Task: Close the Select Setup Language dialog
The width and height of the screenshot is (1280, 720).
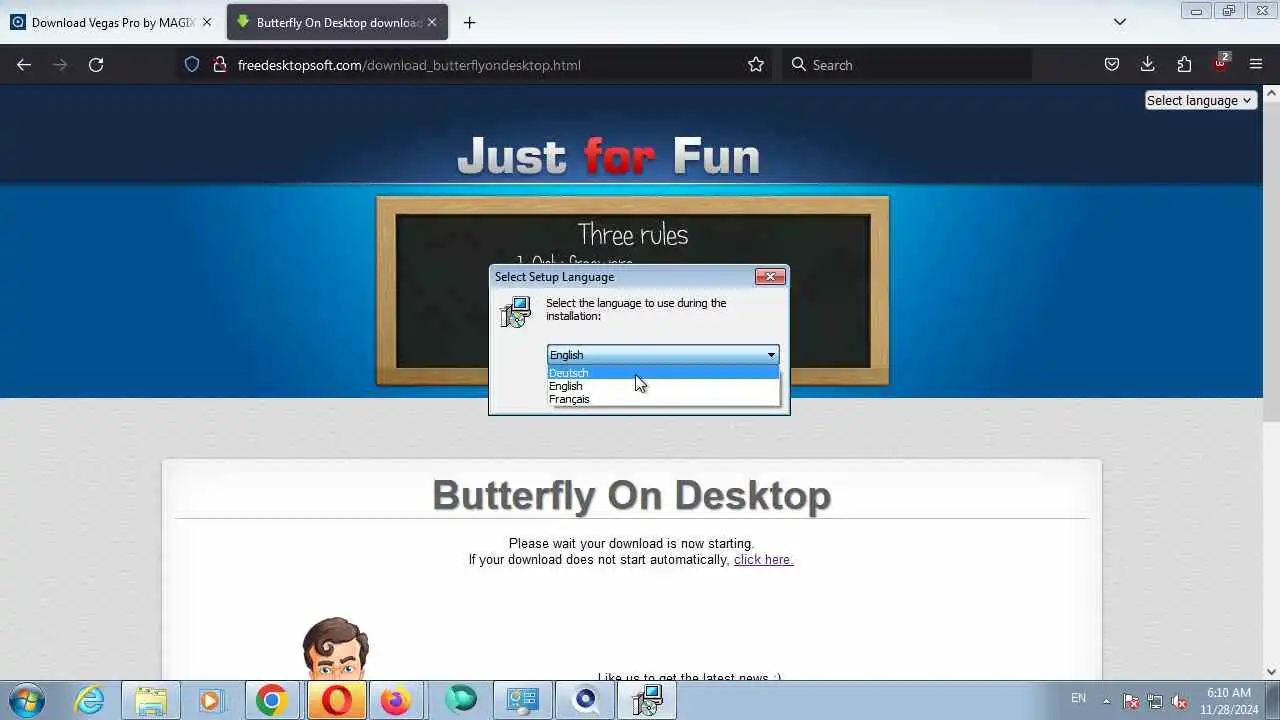Action: point(770,277)
